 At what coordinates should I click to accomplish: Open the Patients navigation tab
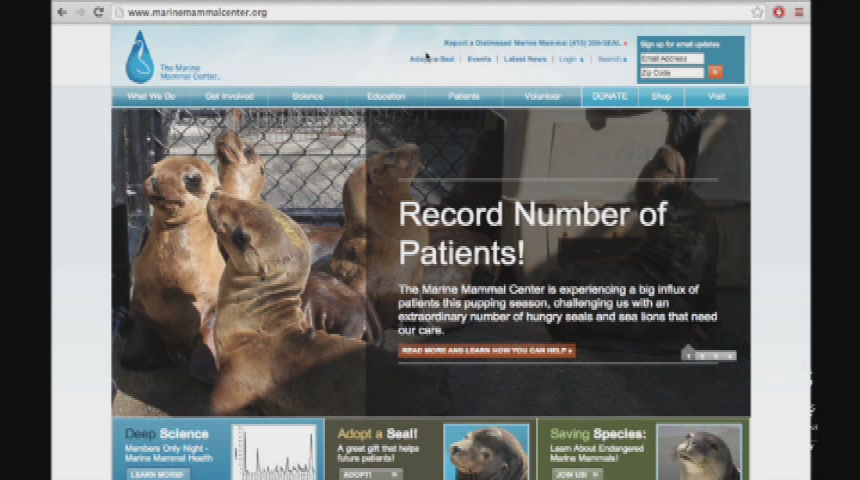(x=463, y=96)
